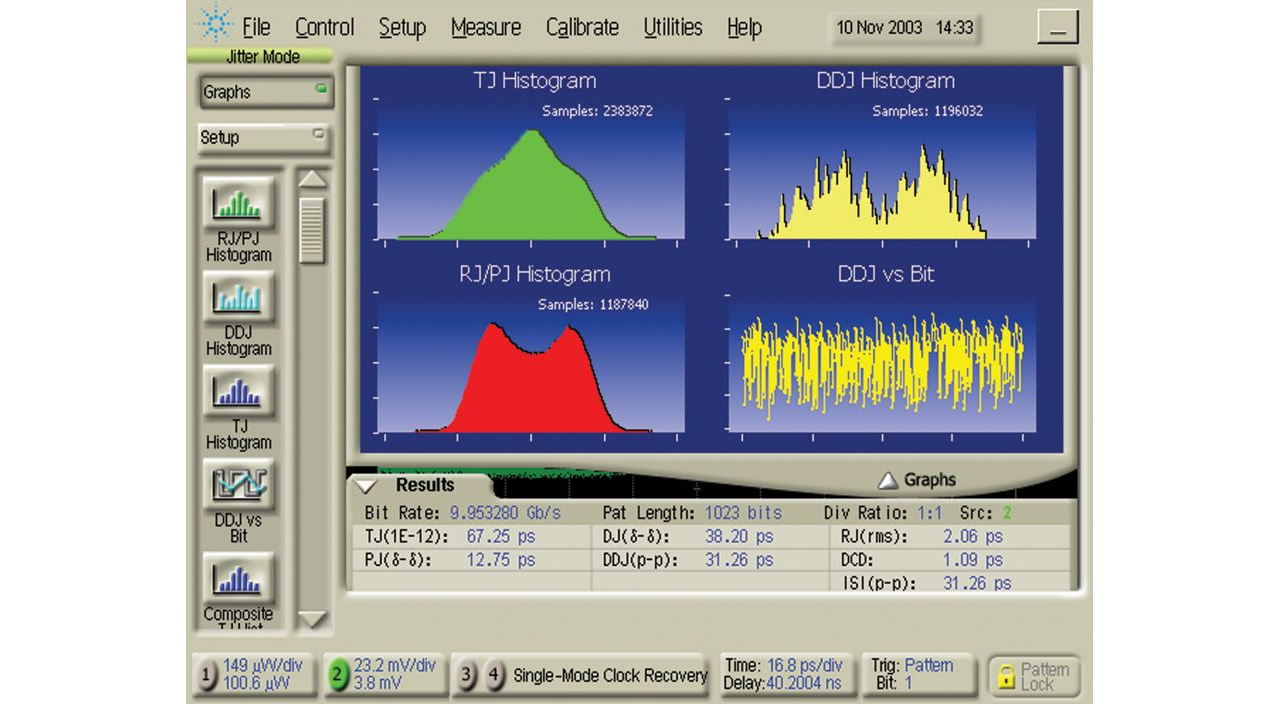The image size is (1280, 704).
Task: Toggle the Graphs button in Jitter Mode panel
Action: click(x=265, y=92)
